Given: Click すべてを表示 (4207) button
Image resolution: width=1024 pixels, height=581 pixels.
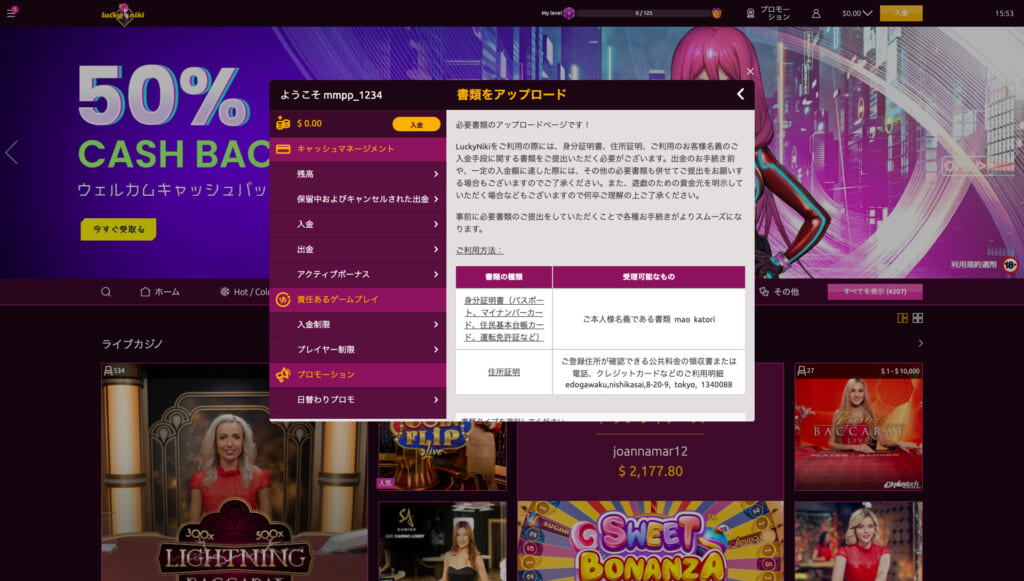Looking at the screenshot, I should [x=874, y=292].
